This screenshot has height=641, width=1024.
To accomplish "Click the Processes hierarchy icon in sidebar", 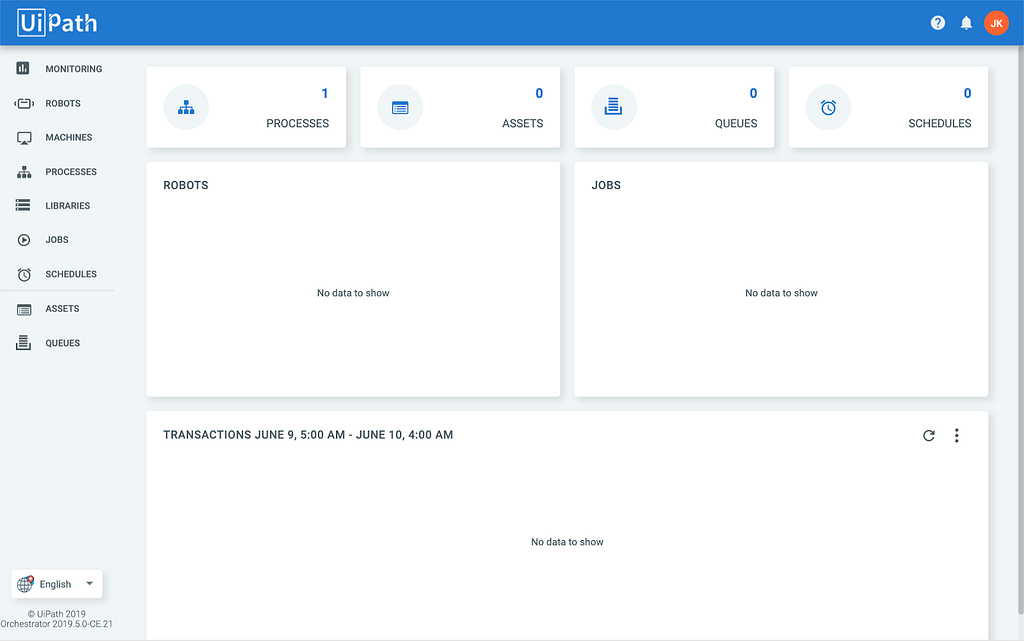I will tap(24, 172).
